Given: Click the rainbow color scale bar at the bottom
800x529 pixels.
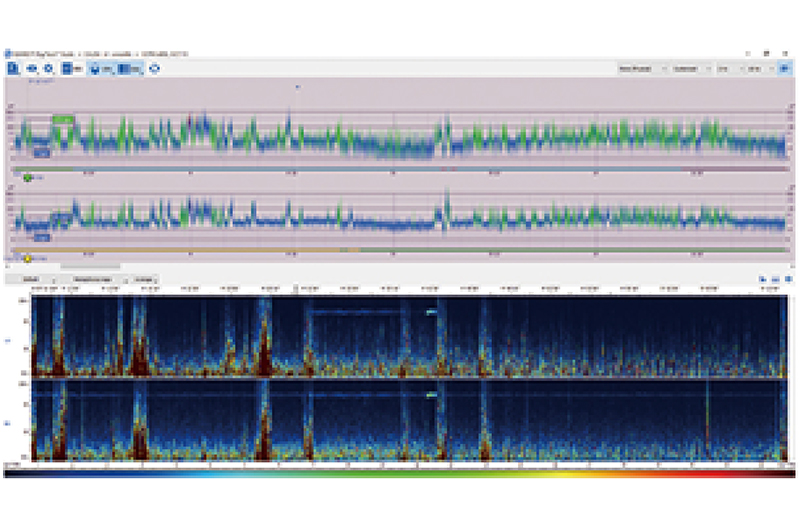Looking at the screenshot, I should click(400, 473).
